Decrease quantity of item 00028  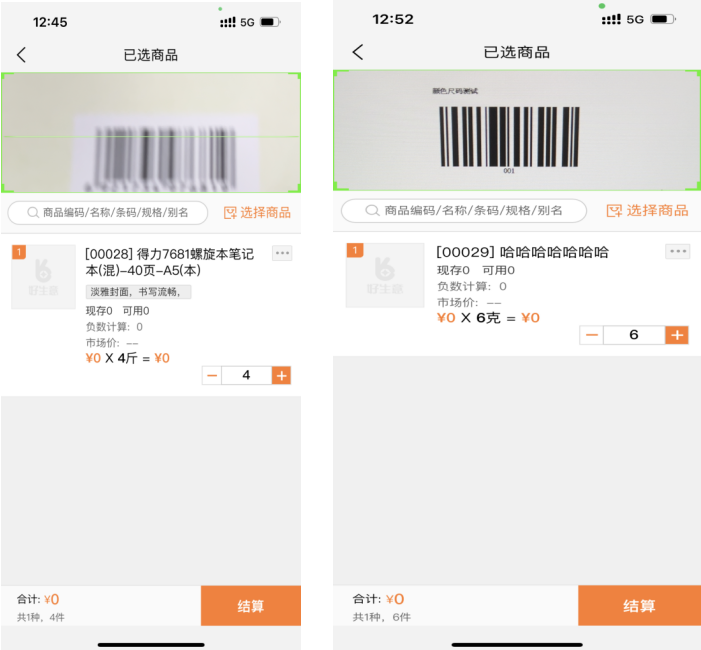212,376
